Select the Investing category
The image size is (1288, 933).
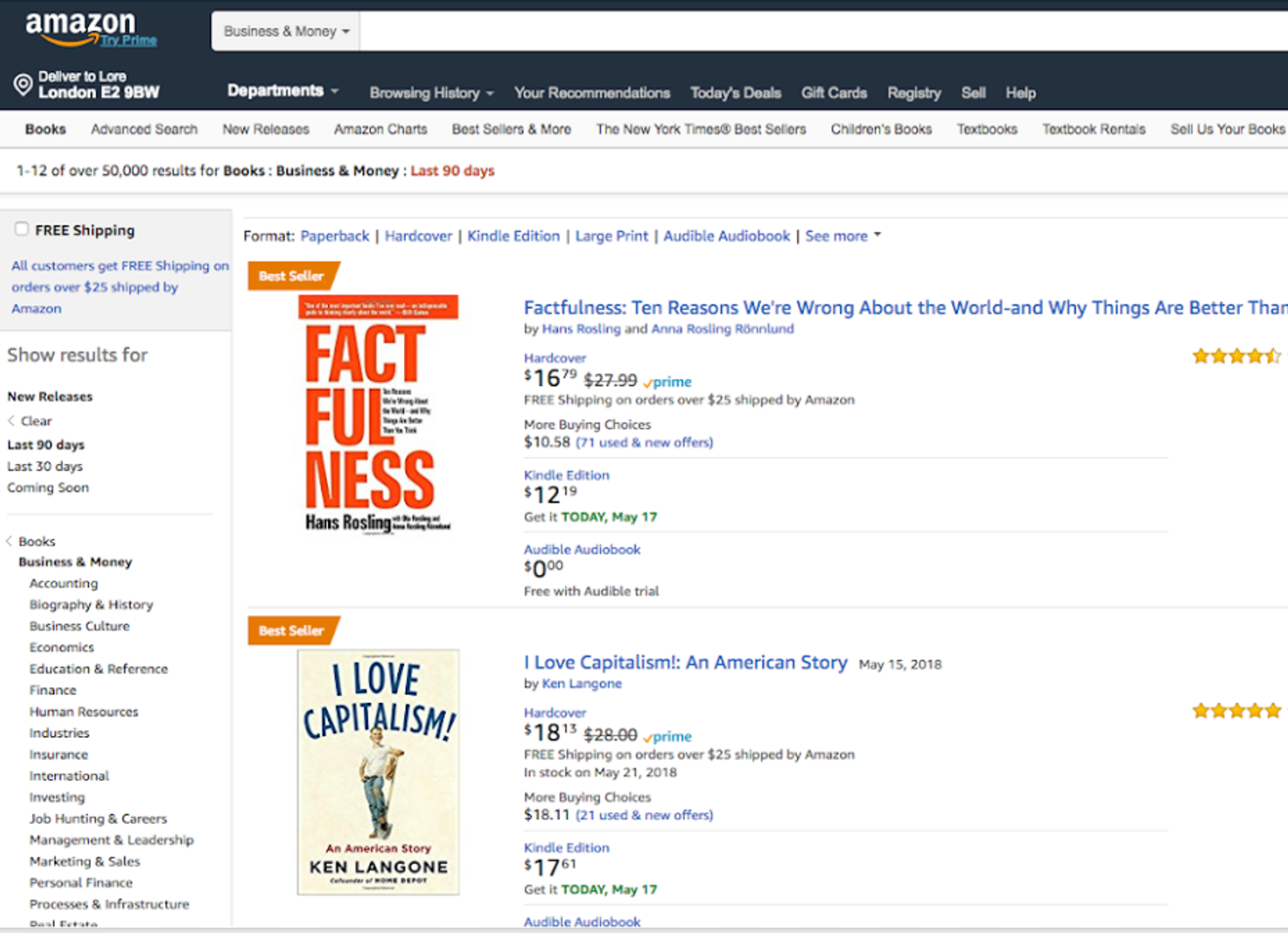coord(57,797)
